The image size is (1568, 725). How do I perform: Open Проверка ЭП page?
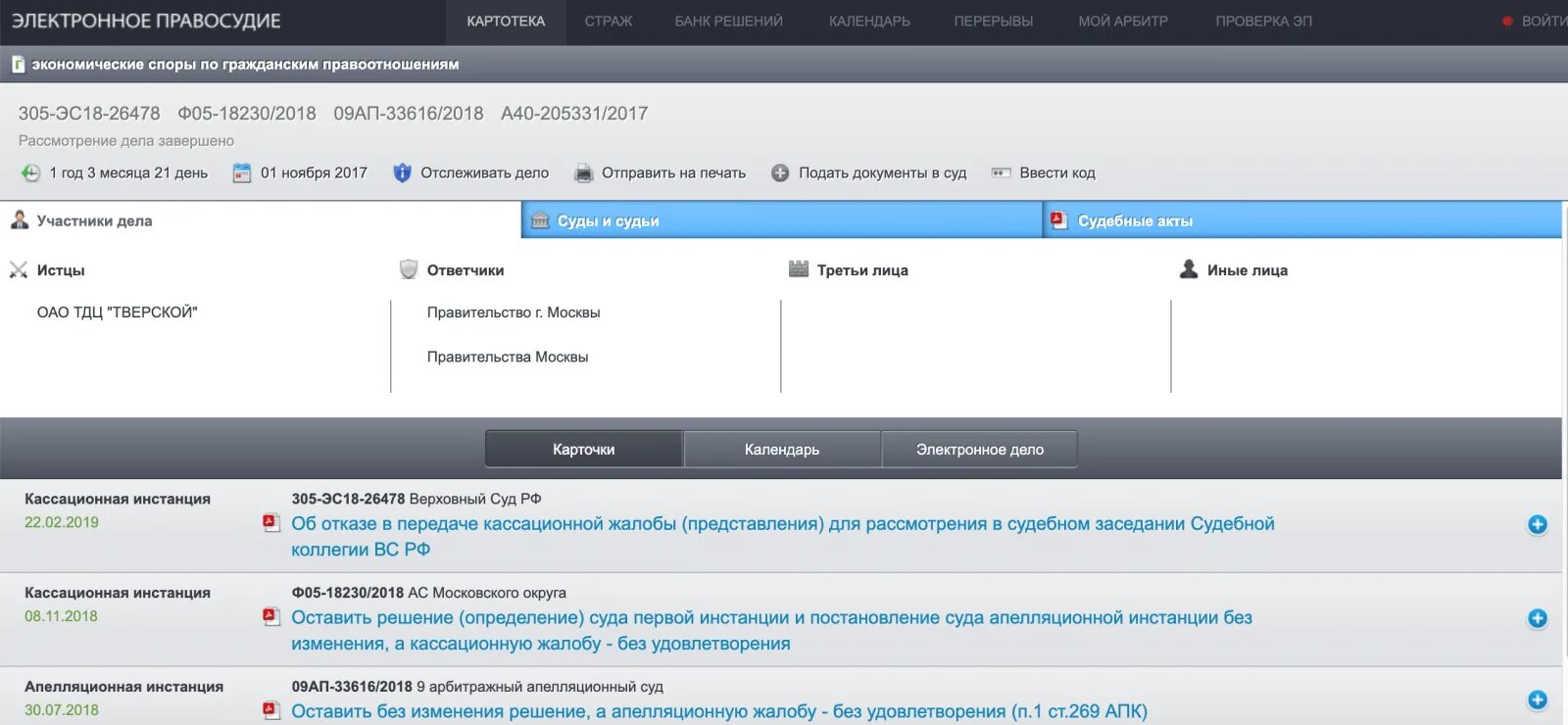pos(1263,22)
